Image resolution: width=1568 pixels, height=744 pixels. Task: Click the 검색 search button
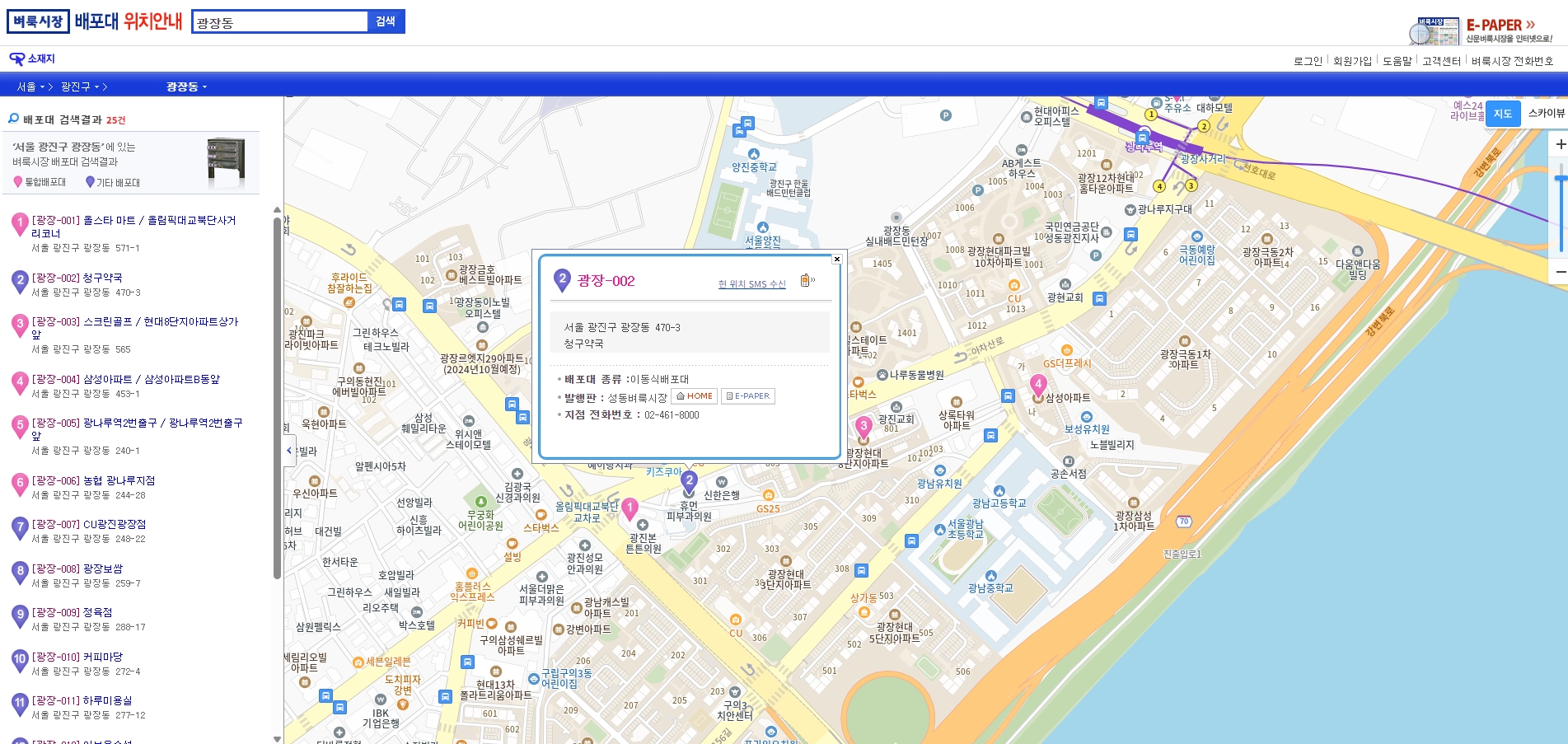pos(386,21)
